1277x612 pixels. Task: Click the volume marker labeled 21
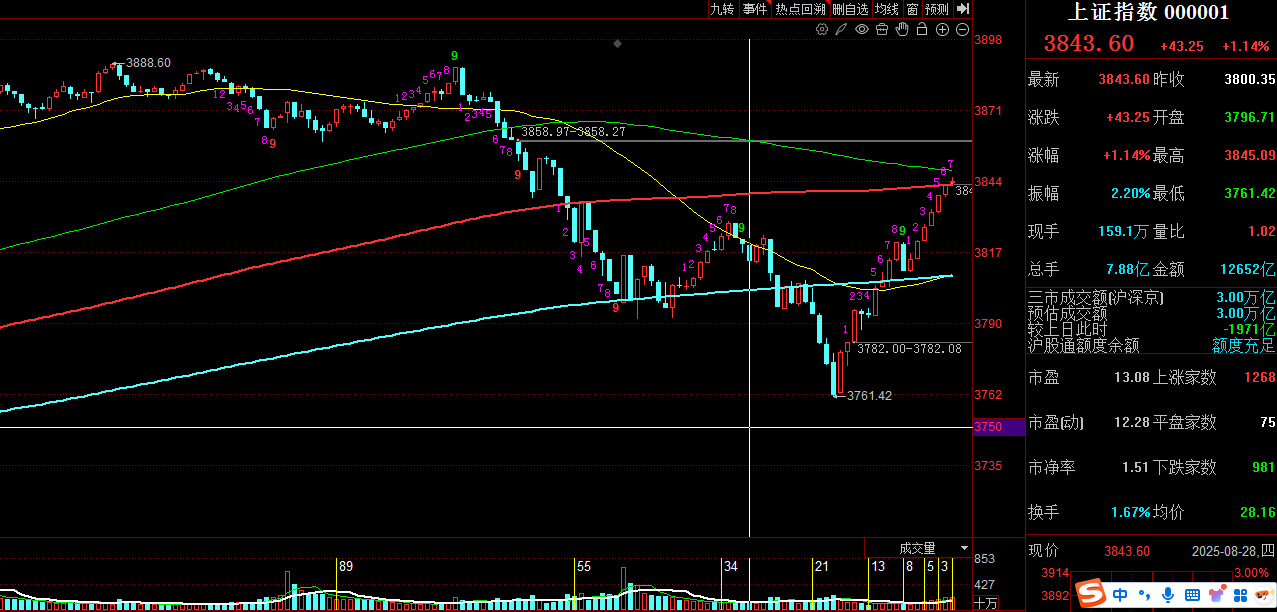(821, 566)
